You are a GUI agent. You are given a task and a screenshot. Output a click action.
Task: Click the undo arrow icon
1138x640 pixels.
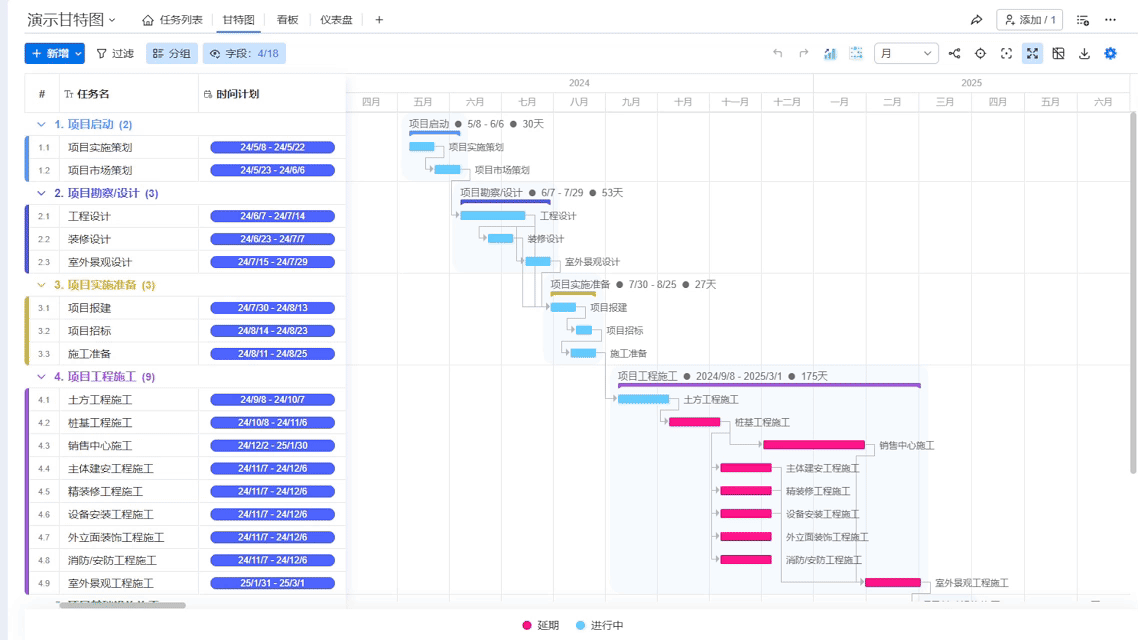777,54
